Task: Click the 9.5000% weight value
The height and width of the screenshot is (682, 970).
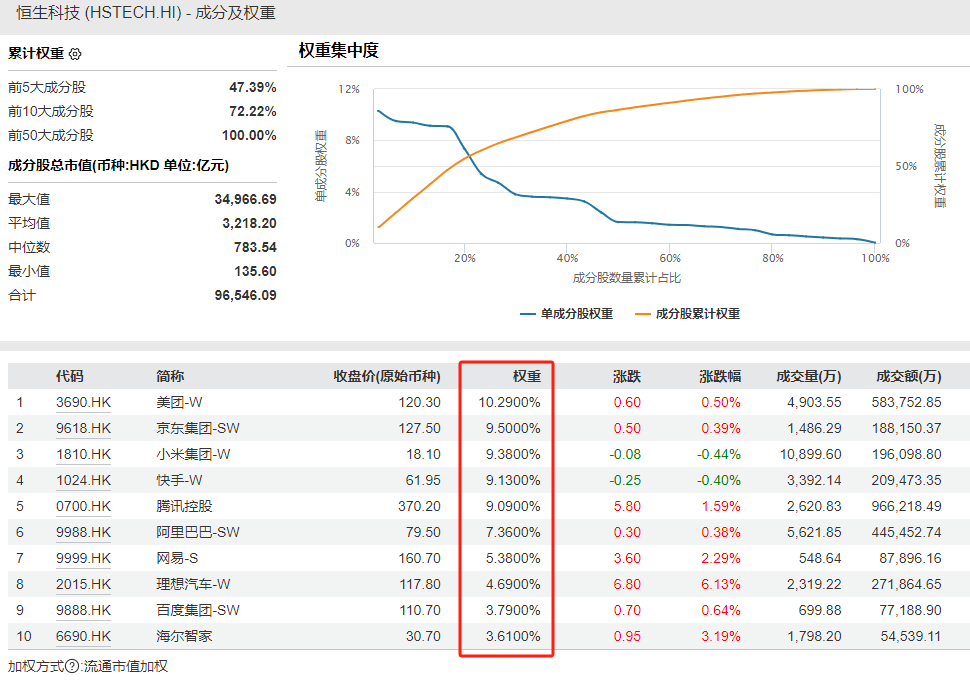Action: (x=513, y=428)
